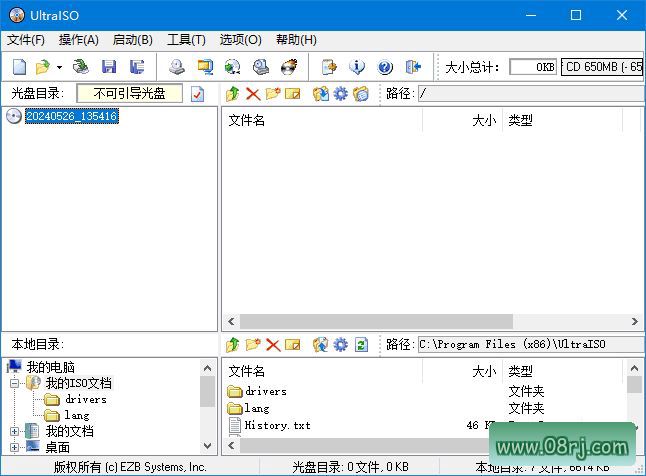The height and width of the screenshot is (476, 646).
Task: Click the Add files icon in the local toolbar
Action: pos(321,345)
